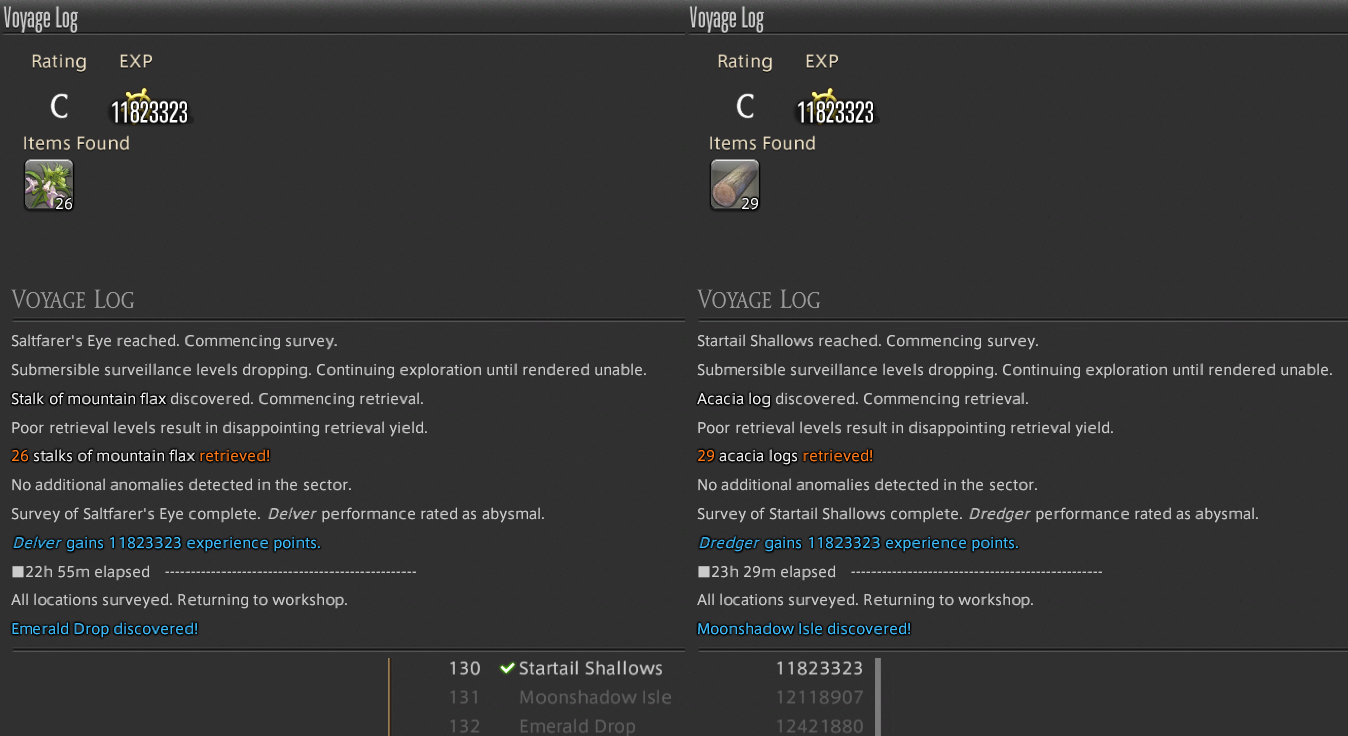This screenshot has height=736, width=1348.
Task: Click the 12421880 experience value
Action: (x=819, y=726)
